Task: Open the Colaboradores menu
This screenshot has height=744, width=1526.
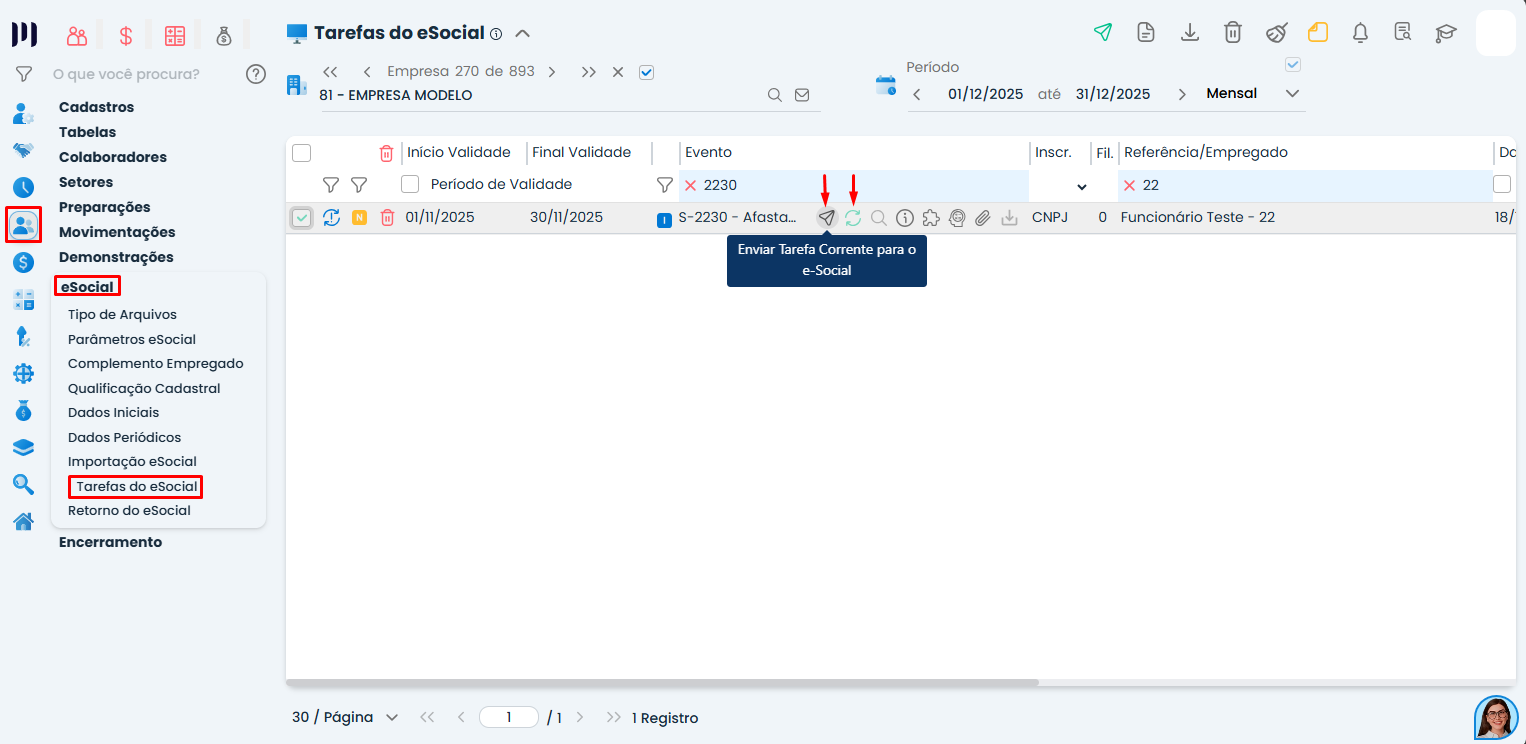Action: click(x=113, y=157)
